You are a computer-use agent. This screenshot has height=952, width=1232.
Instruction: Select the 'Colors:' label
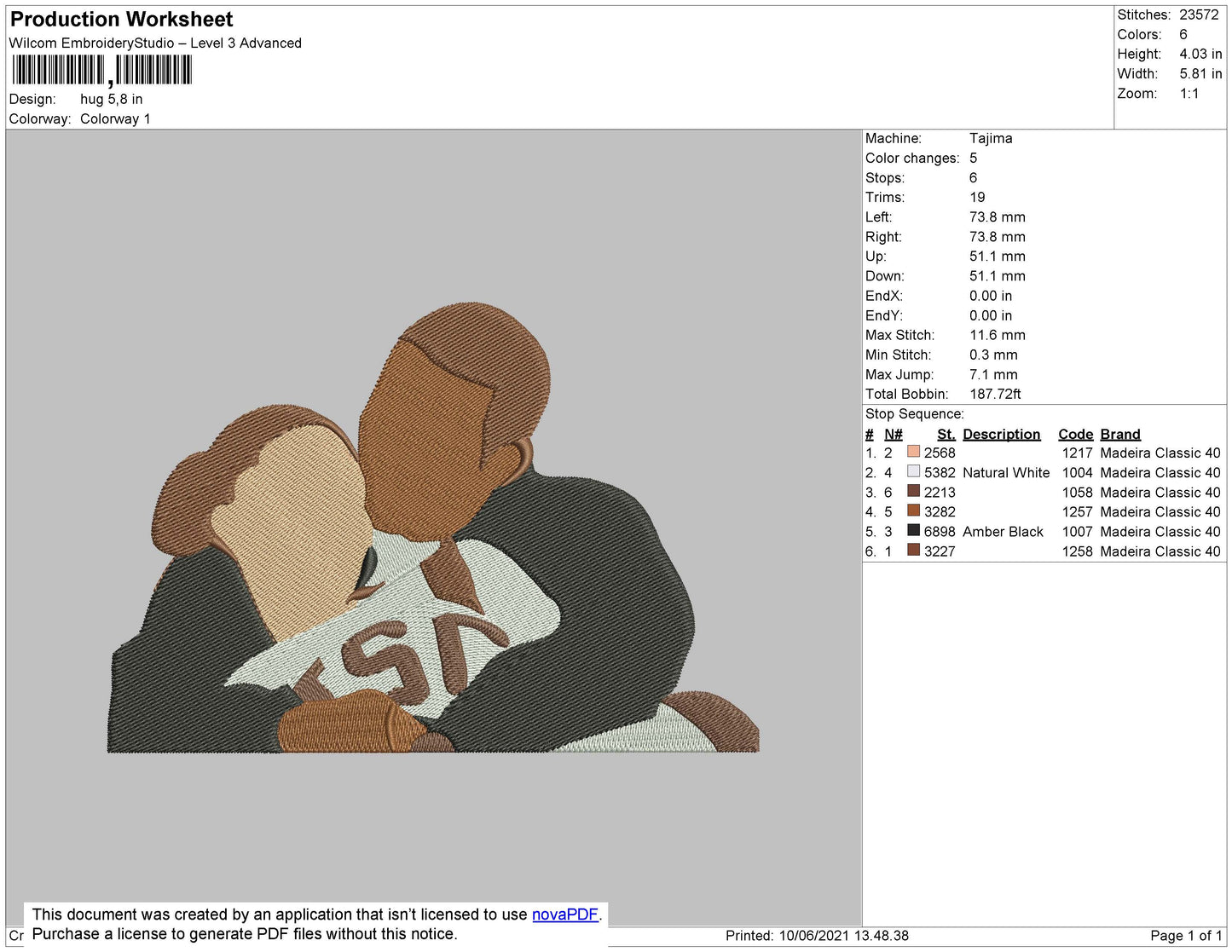click(1139, 34)
